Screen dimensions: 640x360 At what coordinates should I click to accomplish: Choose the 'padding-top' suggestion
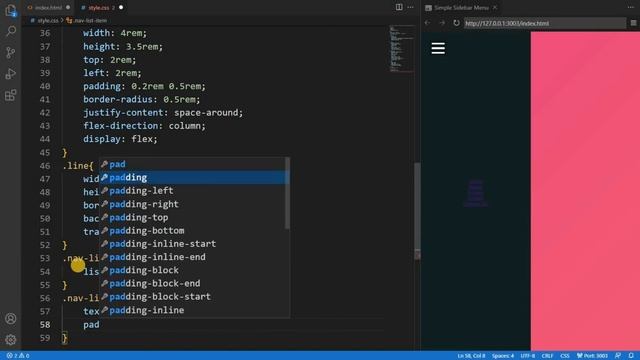[x=194, y=217]
